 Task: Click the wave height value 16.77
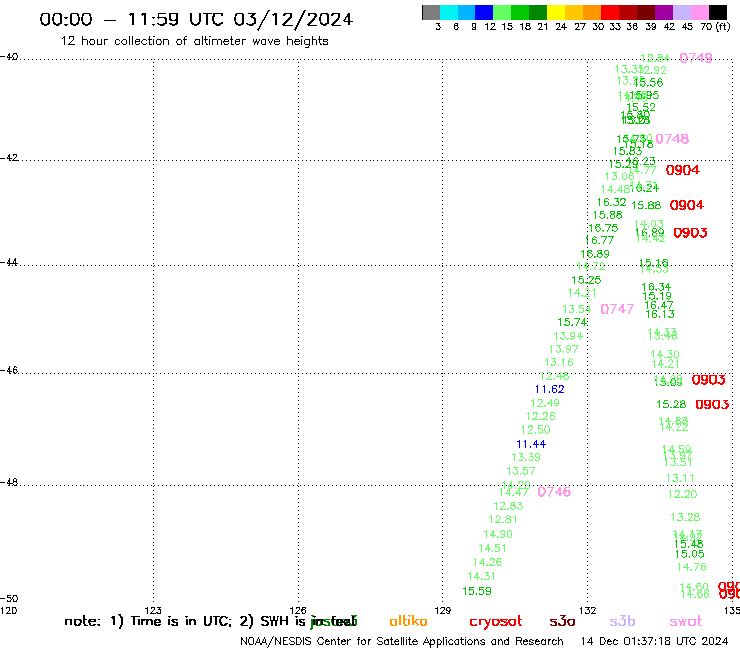click(599, 241)
